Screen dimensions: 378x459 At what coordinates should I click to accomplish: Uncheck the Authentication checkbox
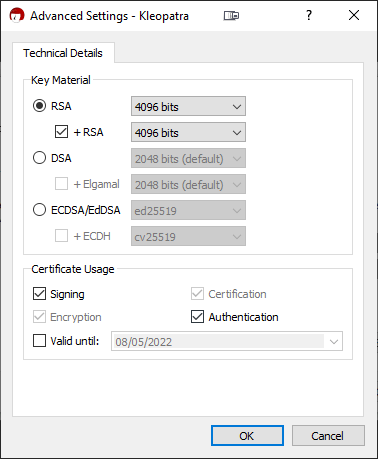pos(197,317)
